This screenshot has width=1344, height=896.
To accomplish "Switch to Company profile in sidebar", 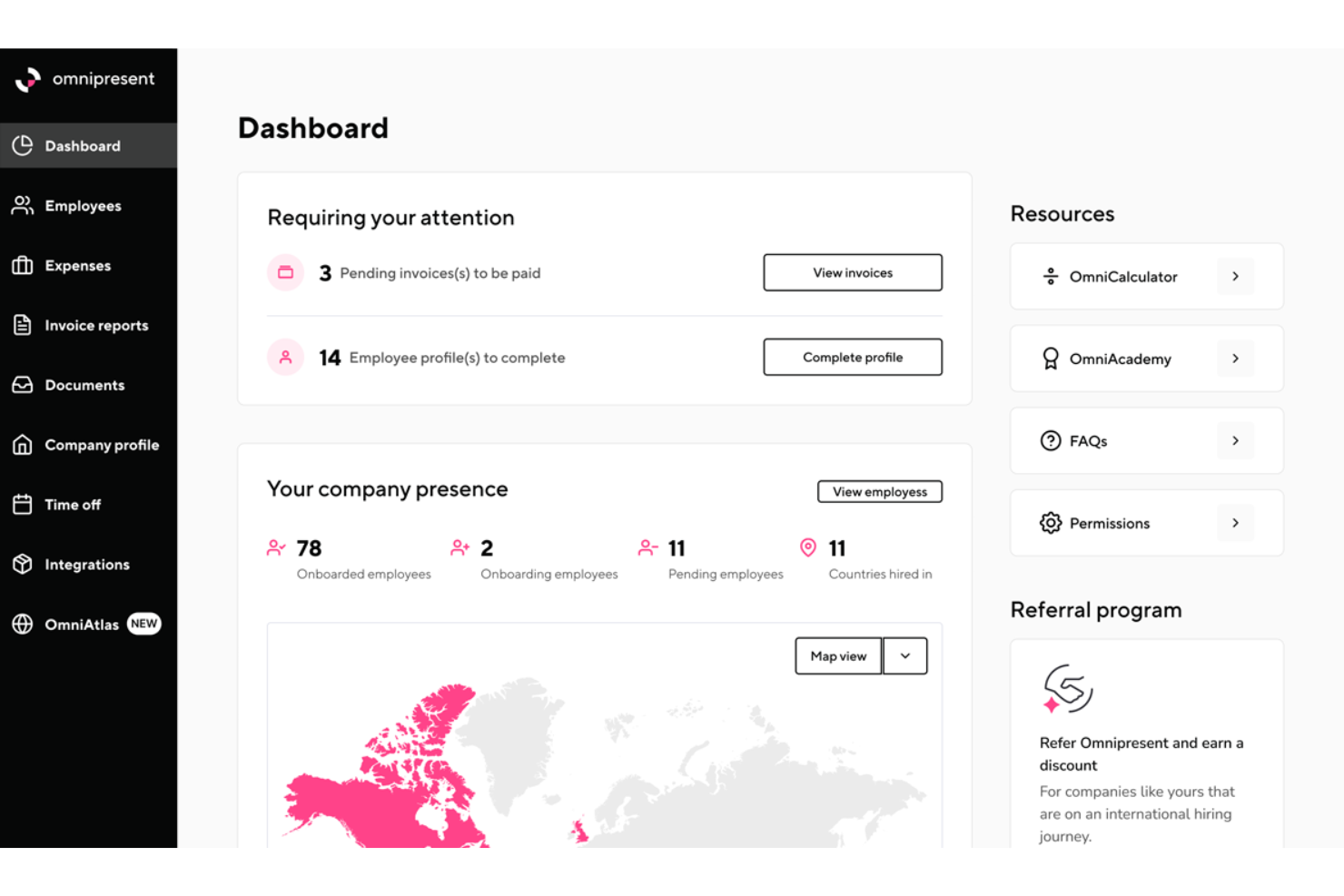I will click(102, 445).
